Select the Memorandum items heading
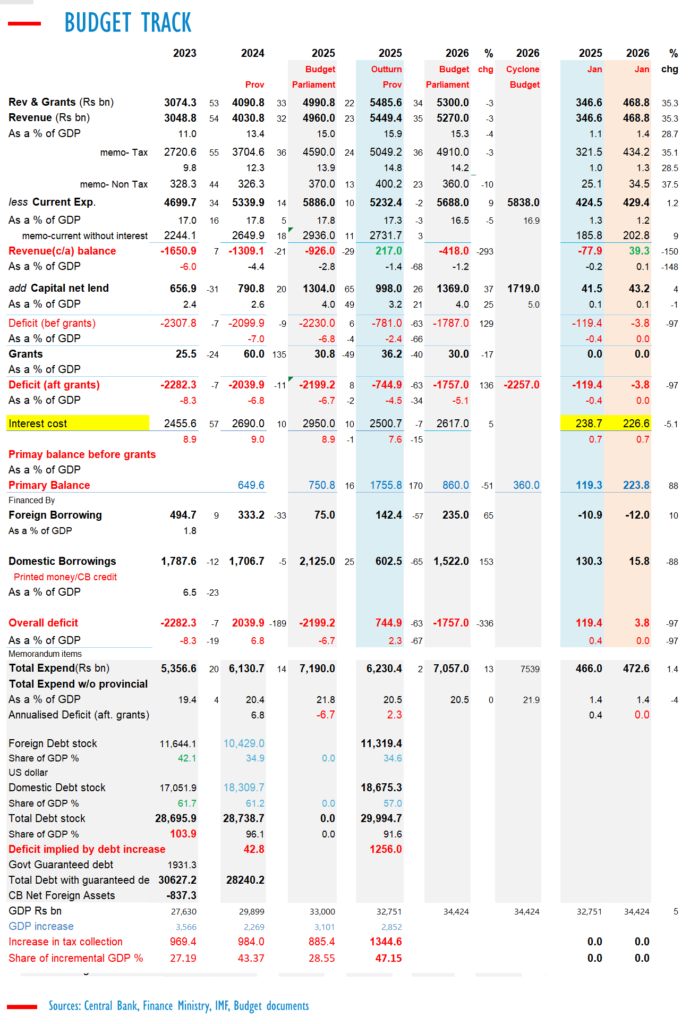 click(46, 651)
